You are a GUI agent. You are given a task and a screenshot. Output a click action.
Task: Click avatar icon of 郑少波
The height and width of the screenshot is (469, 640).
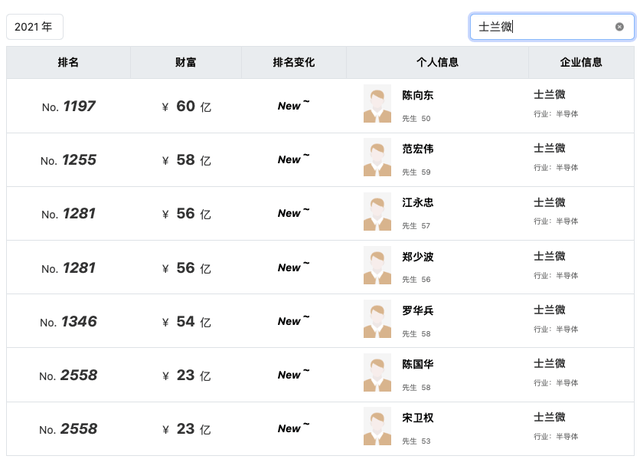click(x=377, y=266)
